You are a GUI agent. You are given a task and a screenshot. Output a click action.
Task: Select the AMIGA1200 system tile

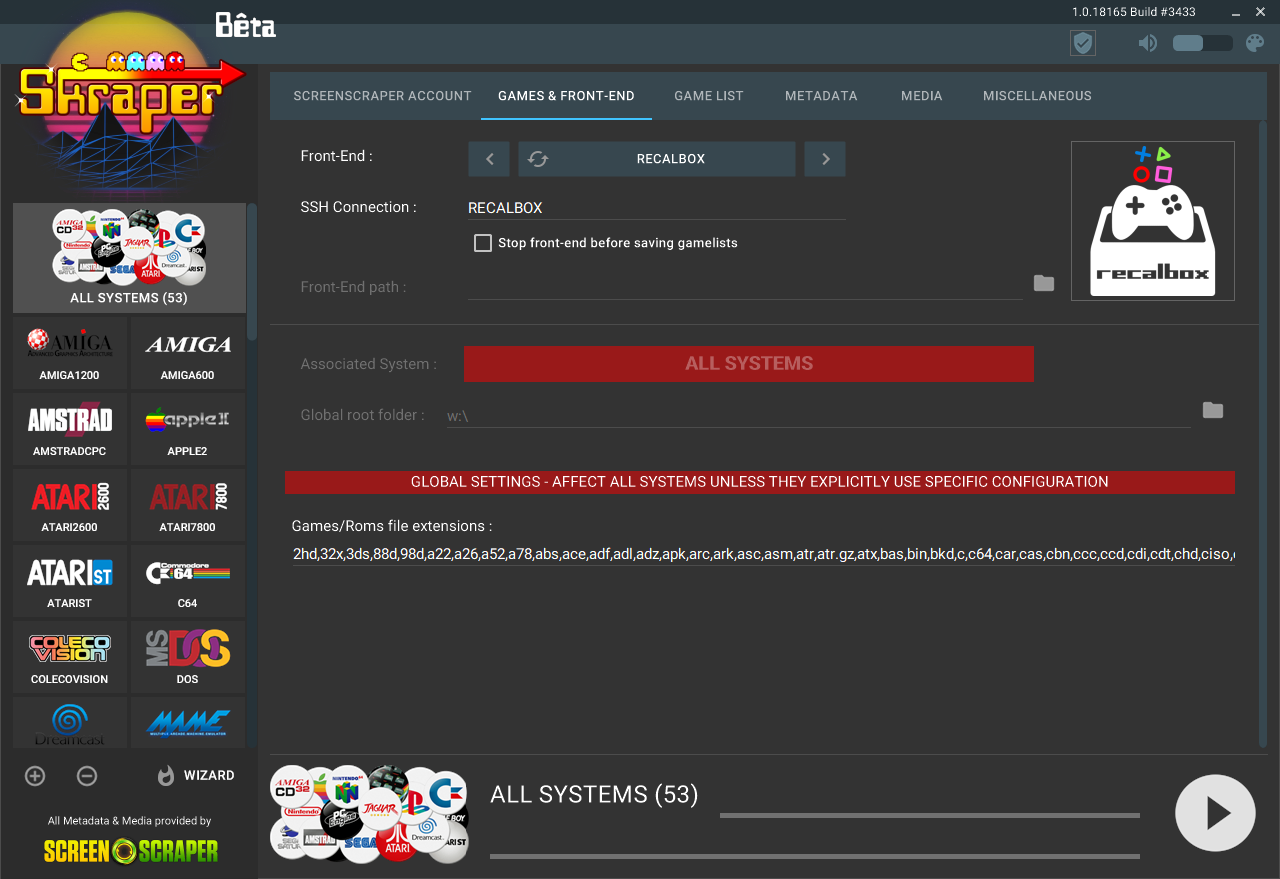pyautogui.click(x=70, y=354)
